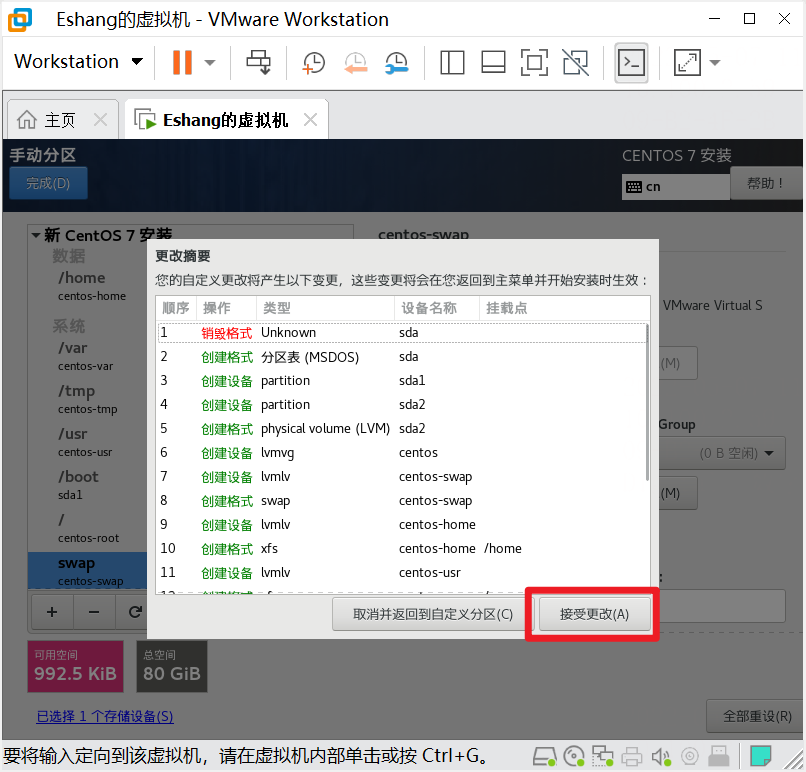
Task: Revert to snapshot using the clock-arrow icon
Action: [355, 63]
